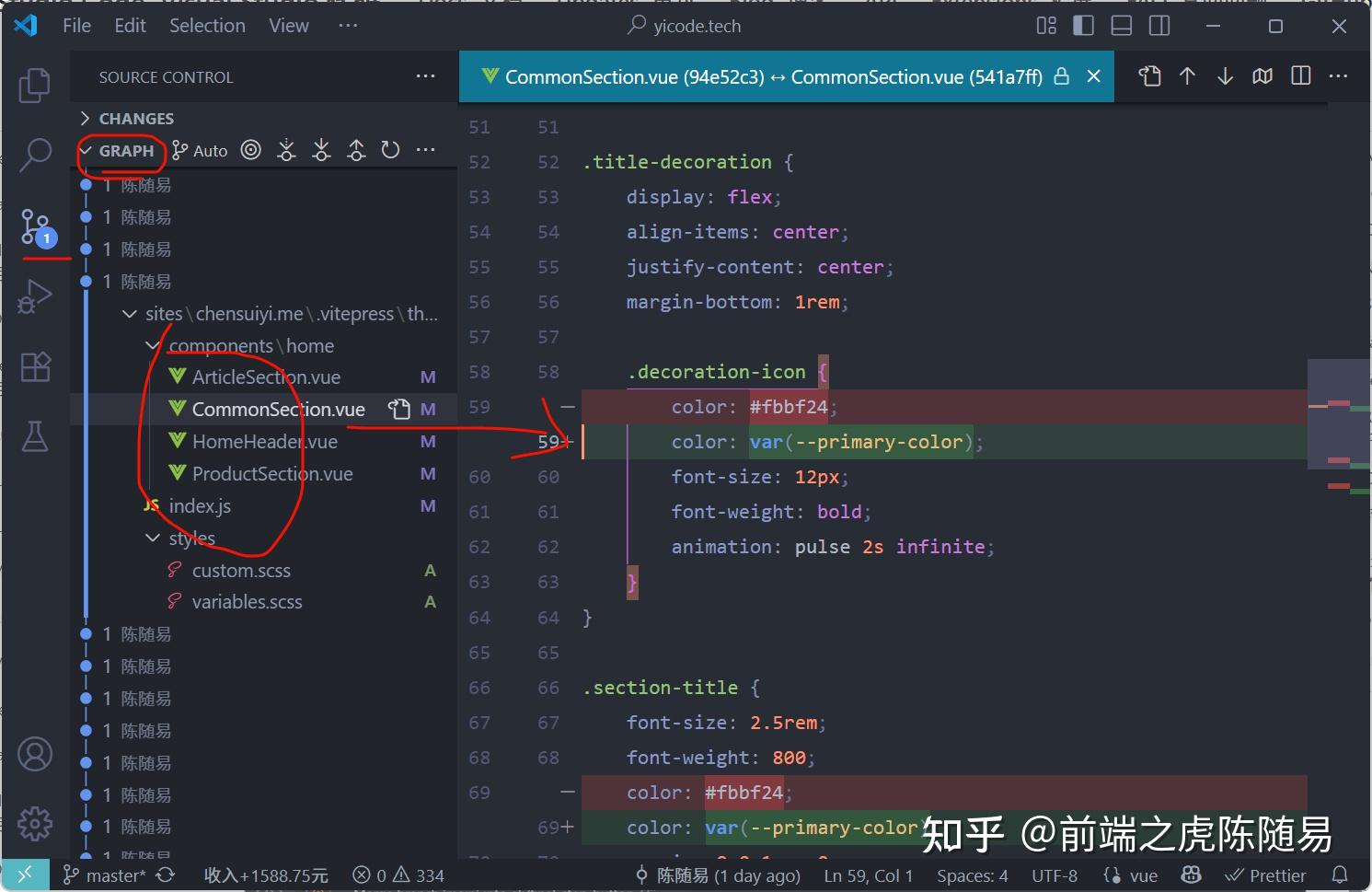1372x892 pixels.
Task: Open the notifications bell in the status bar
Action: click(x=1342, y=875)
